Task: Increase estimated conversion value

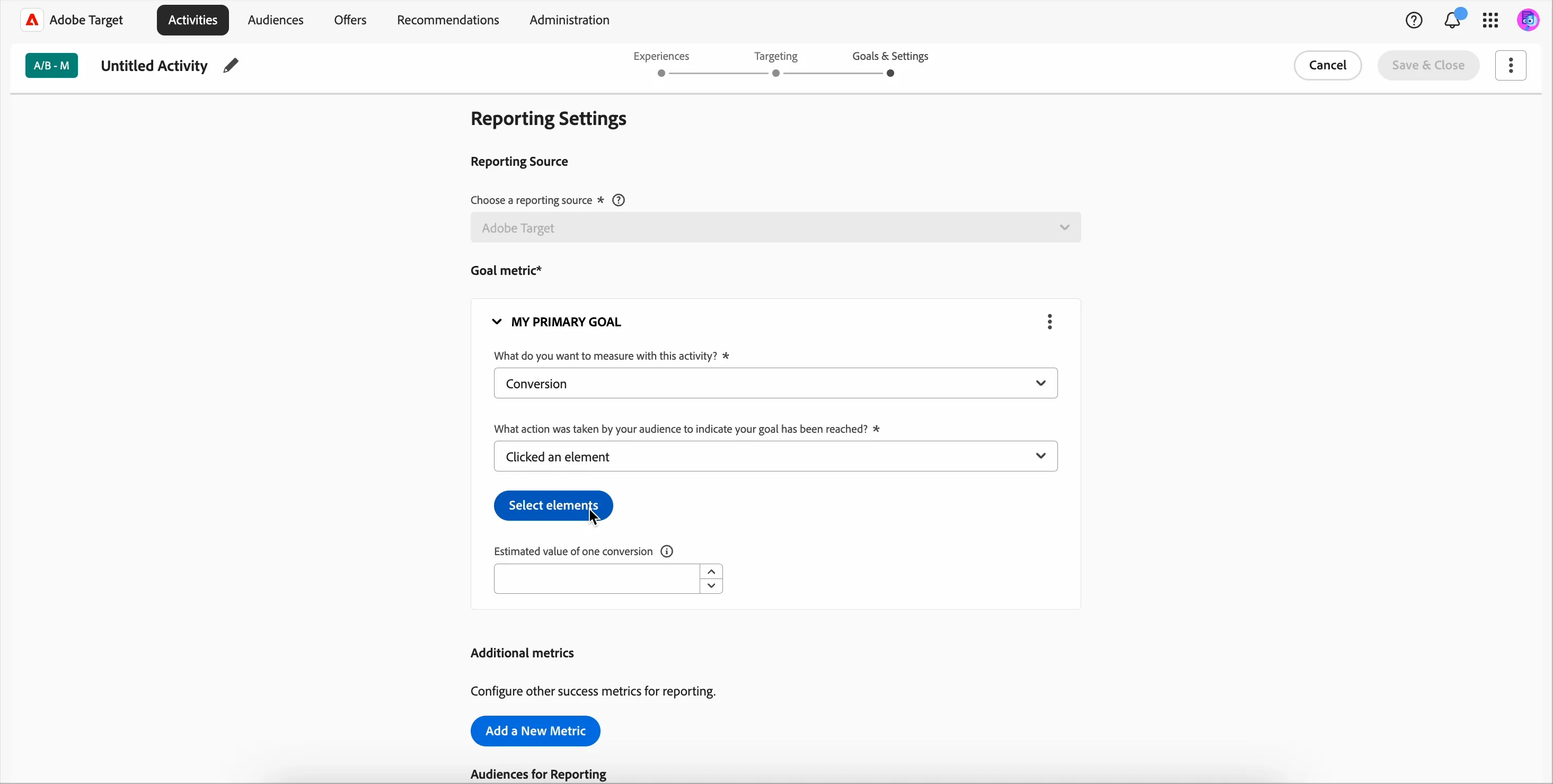Action: click(x=711, y=571)
